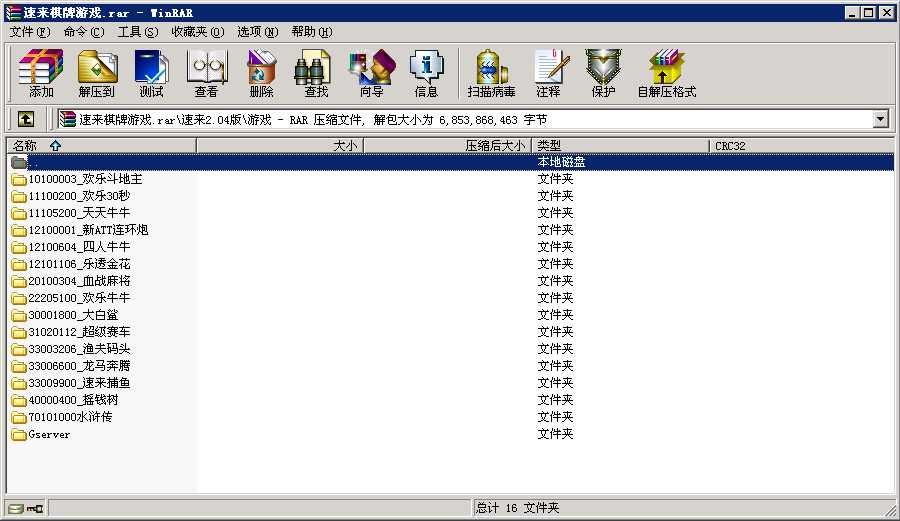Open the View (查看) toolbar icon
Viewport: 900px width, 521px height.
[x=206, y=73]
